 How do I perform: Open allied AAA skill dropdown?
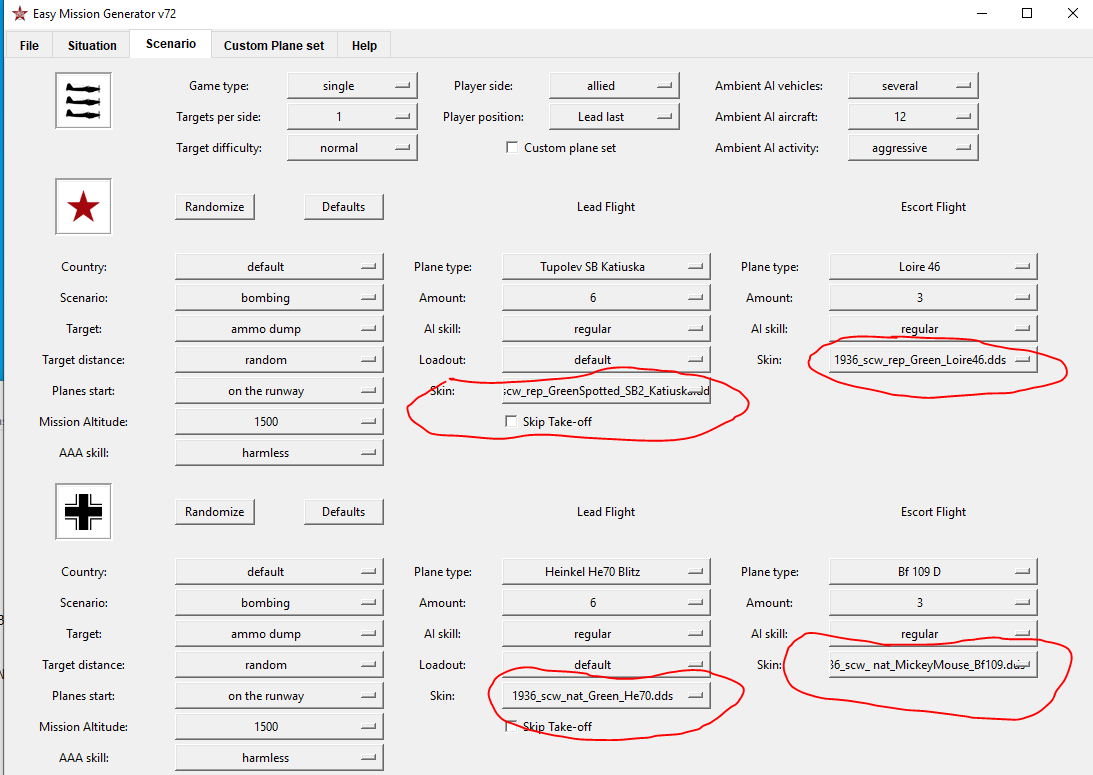(x=279, y=453)
